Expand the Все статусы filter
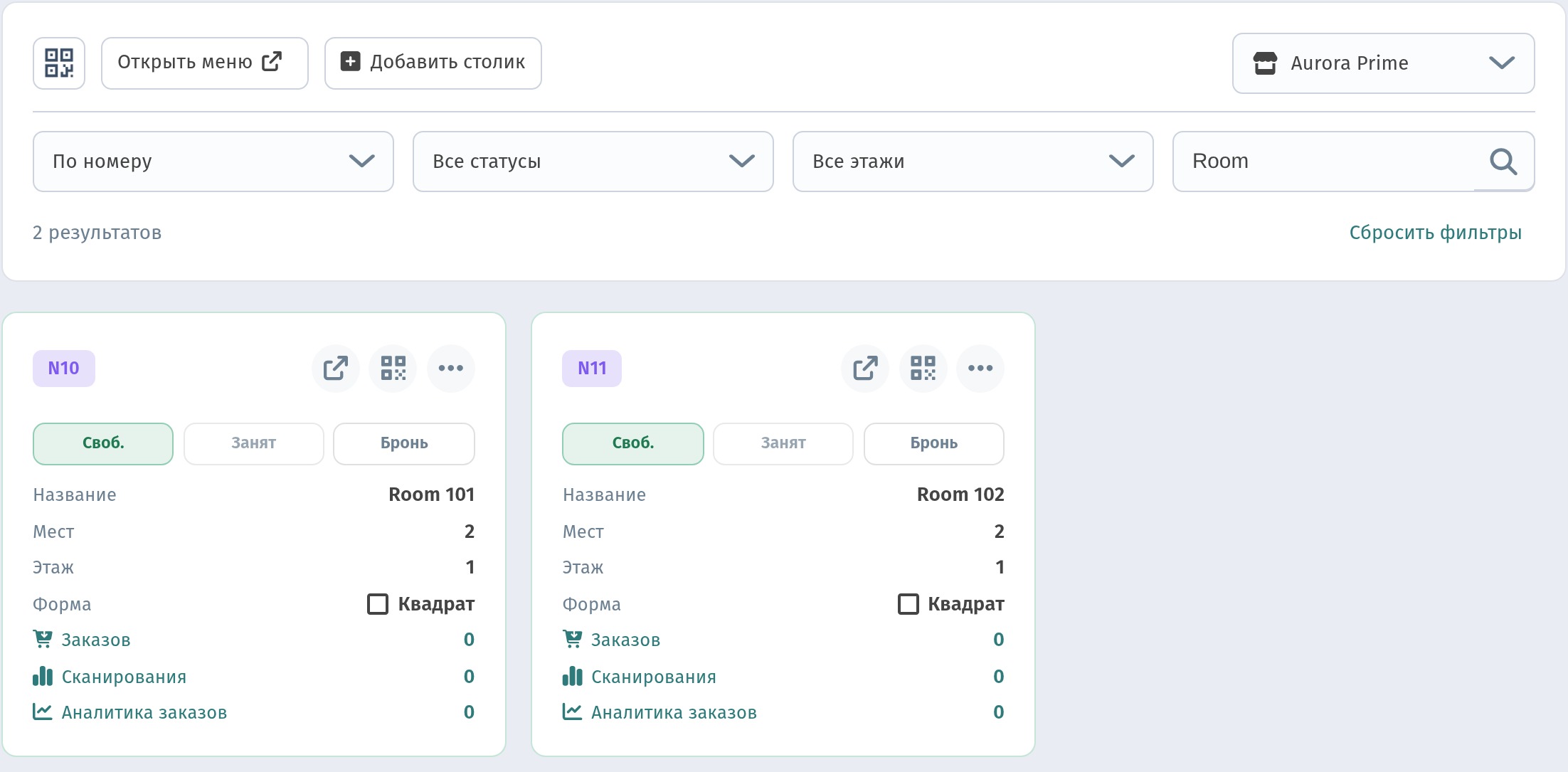This screenshot has height=772, width=1568. [x=593, y=162]
